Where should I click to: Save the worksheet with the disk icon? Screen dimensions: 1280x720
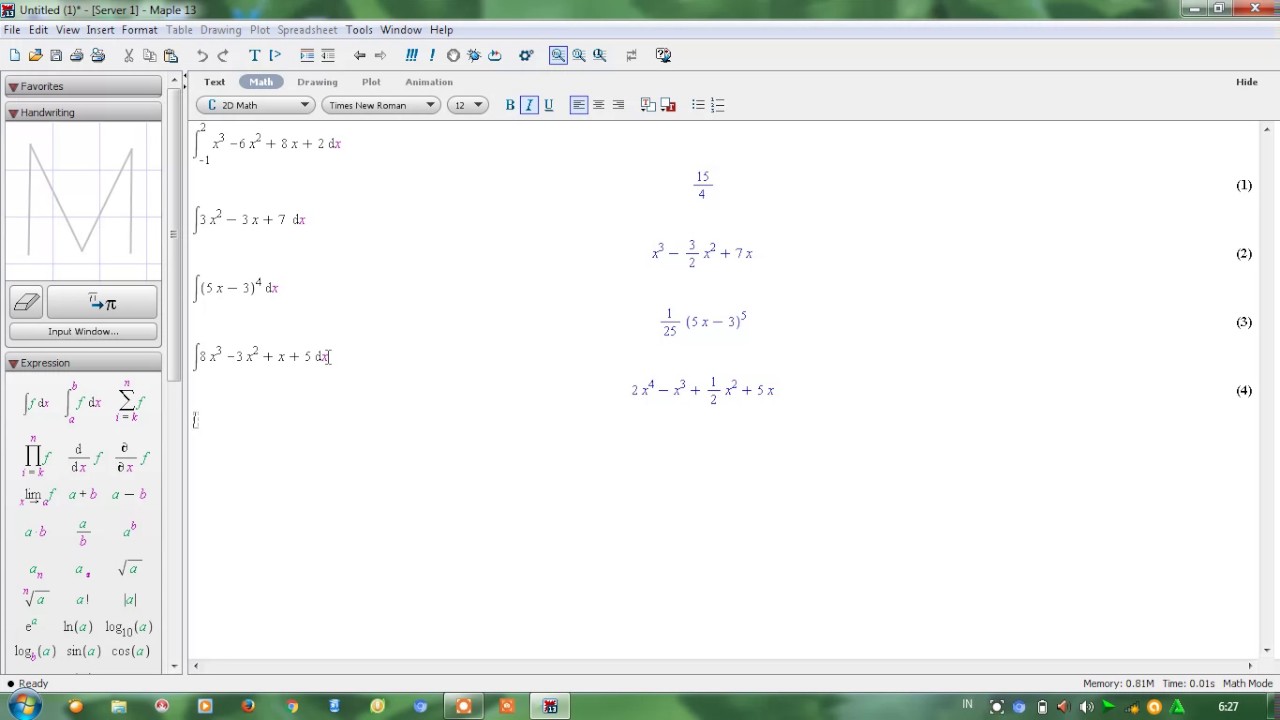tap(56, 55)
